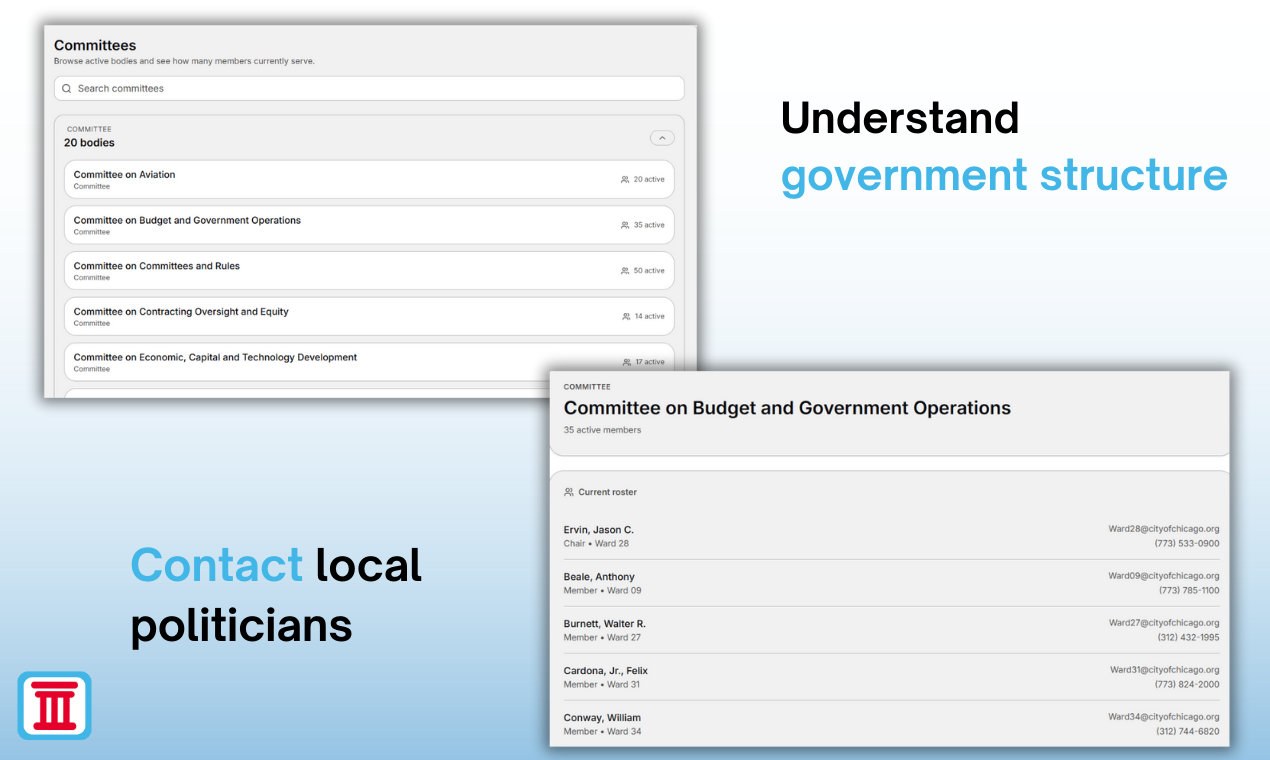Click the red pillar app logo icon
Viewport: 1270px width, 760px height.
click(54, 705)
